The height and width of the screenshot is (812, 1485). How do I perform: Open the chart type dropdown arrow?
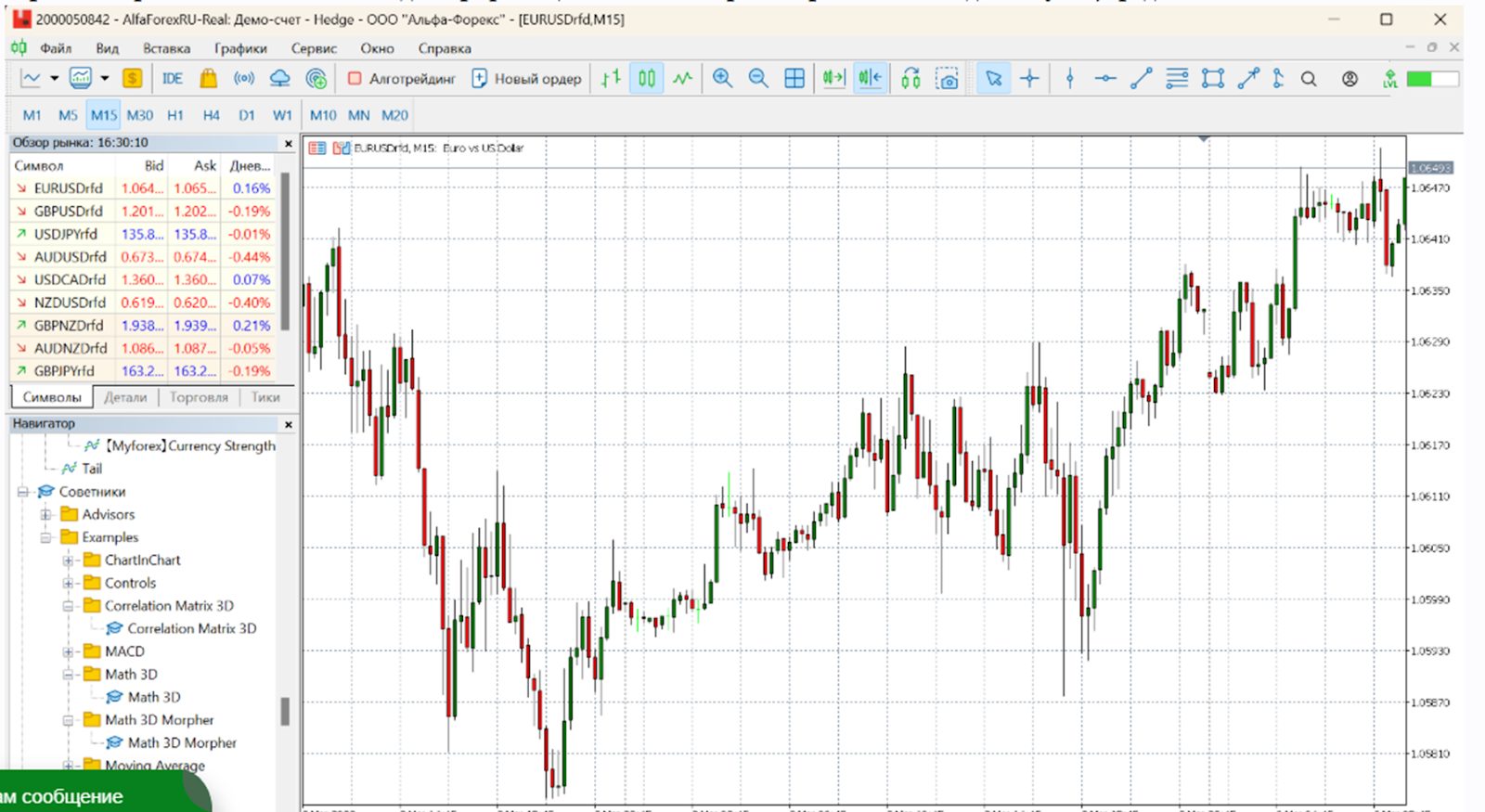pyautogui.click(x=54, y=79)
